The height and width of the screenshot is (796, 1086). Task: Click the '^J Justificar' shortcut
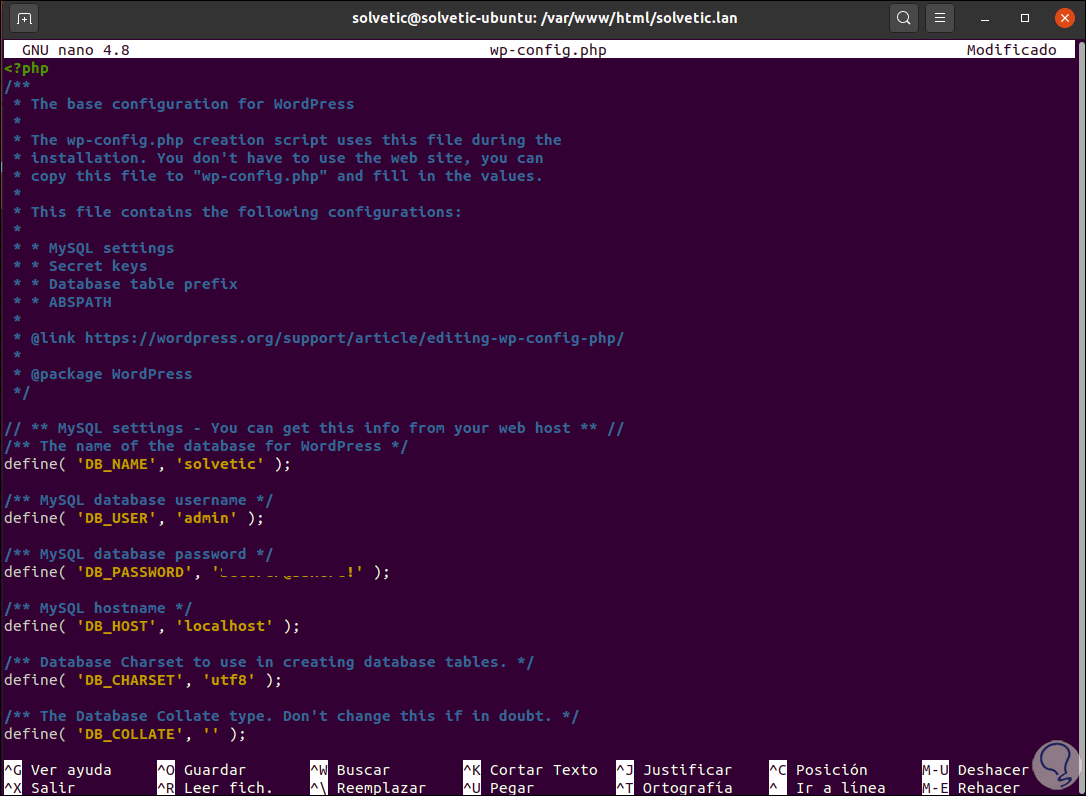(674, 770)
